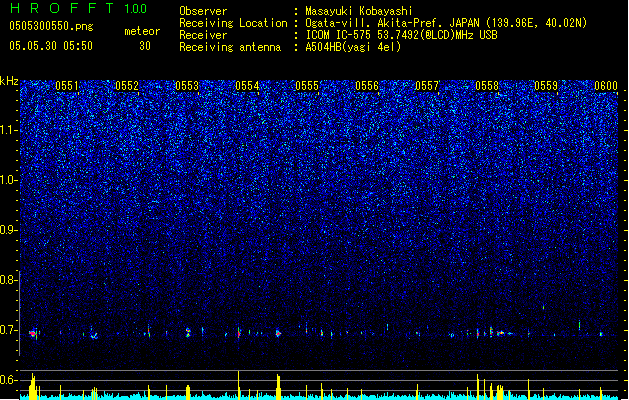The image size is (629, 400).
Task: Click the Ogata-vill. Akita-Pref. JAPAN location value
Action: [x=446, y=23]
